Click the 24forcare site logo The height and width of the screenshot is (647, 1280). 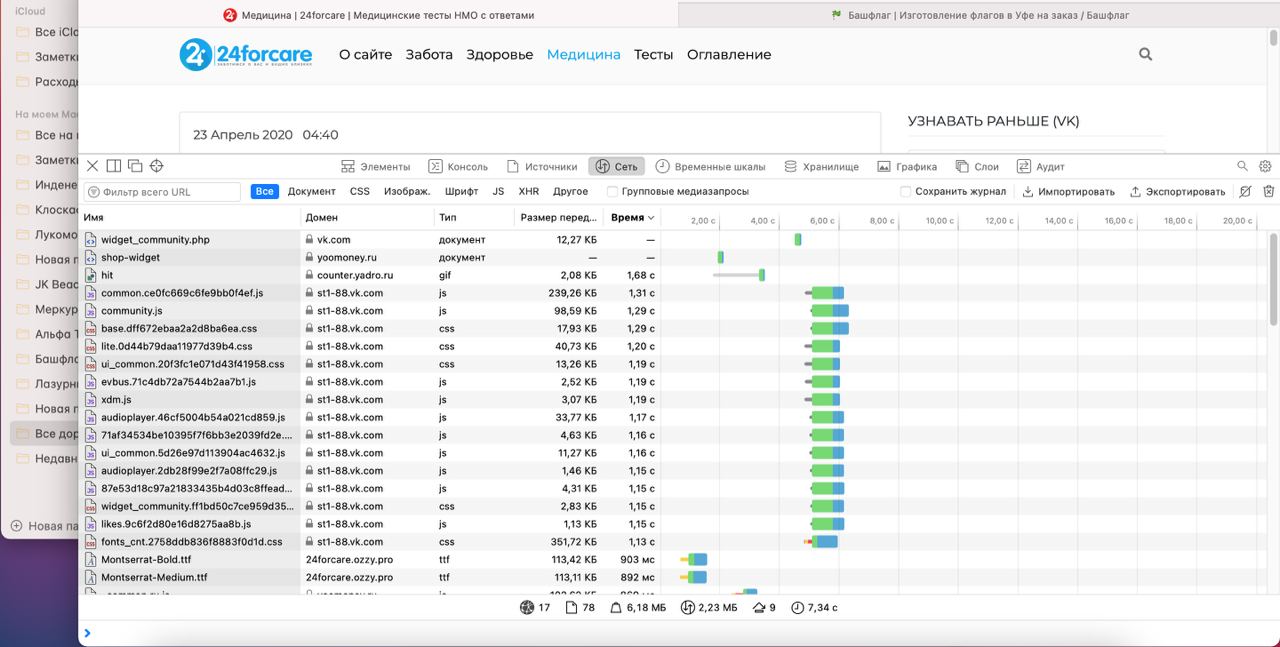tap(246, 55)
